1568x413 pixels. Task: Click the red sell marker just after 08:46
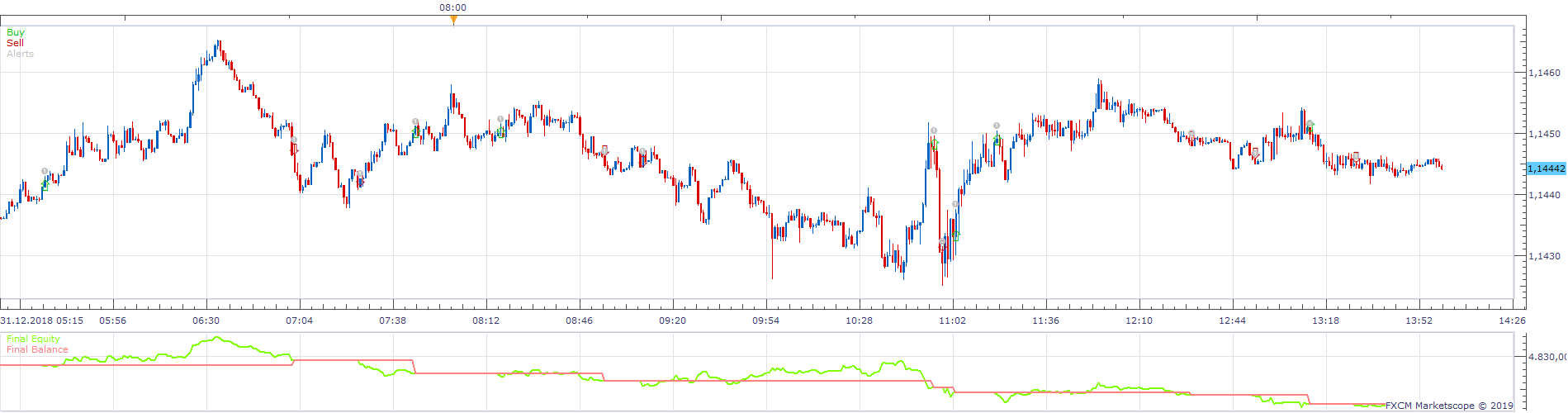coord(604,150)
